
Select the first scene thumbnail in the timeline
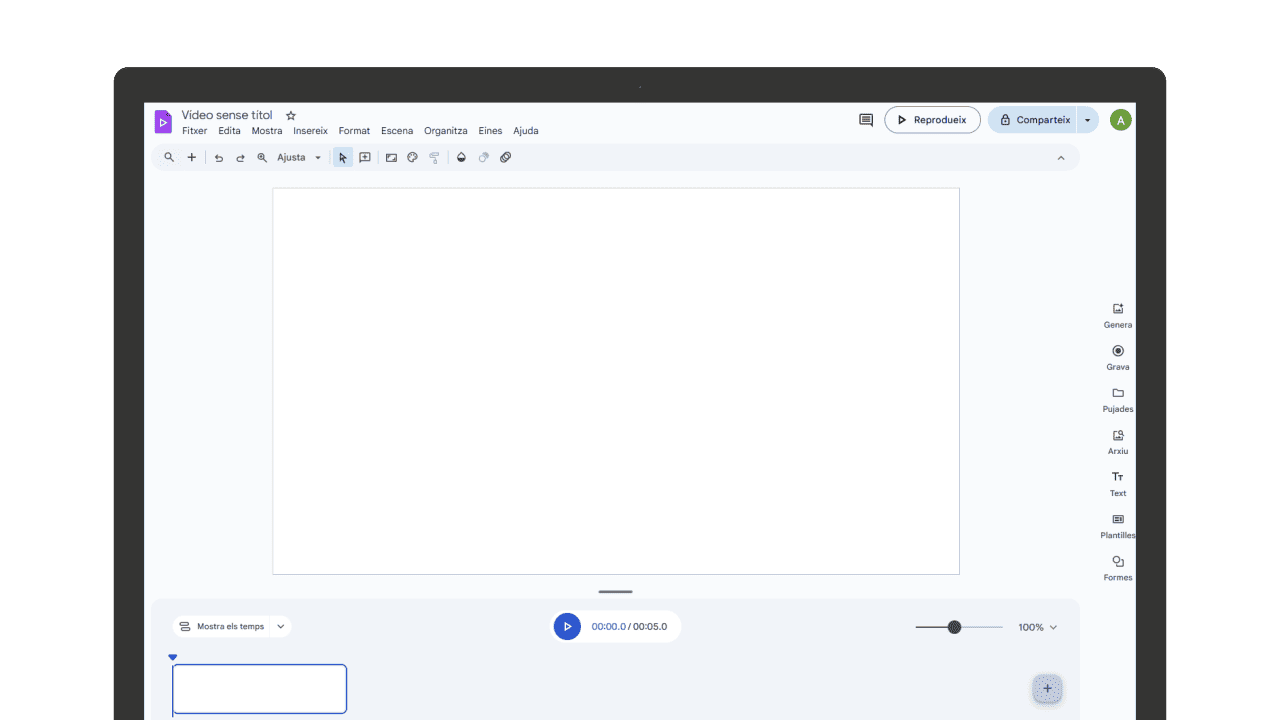tap(259, 689)
